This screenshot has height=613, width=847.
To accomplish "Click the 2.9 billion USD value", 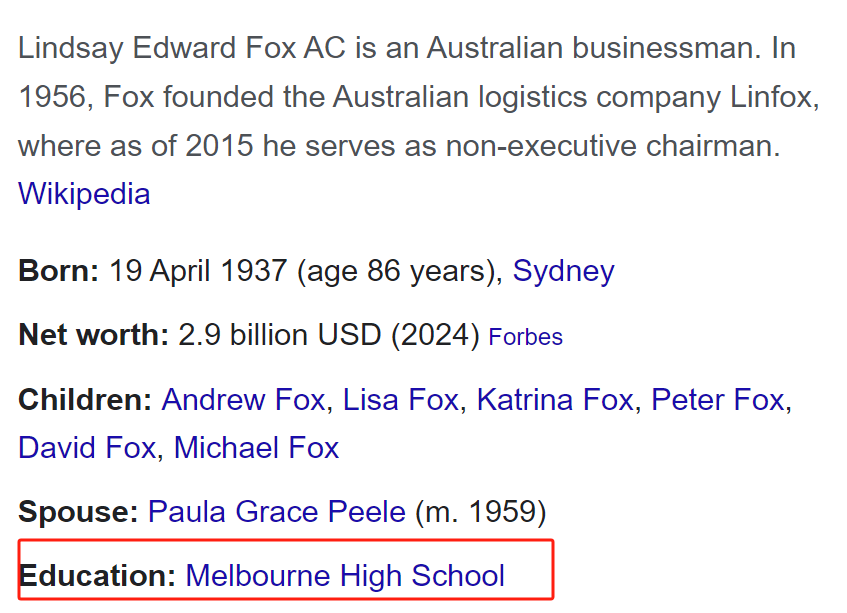I will [280, 335].
